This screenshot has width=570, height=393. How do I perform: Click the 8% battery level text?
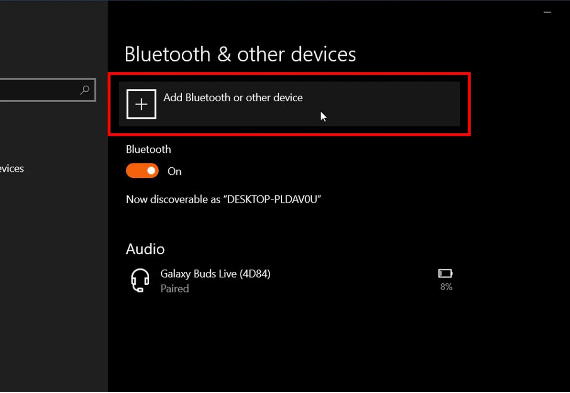coord(446,287)
